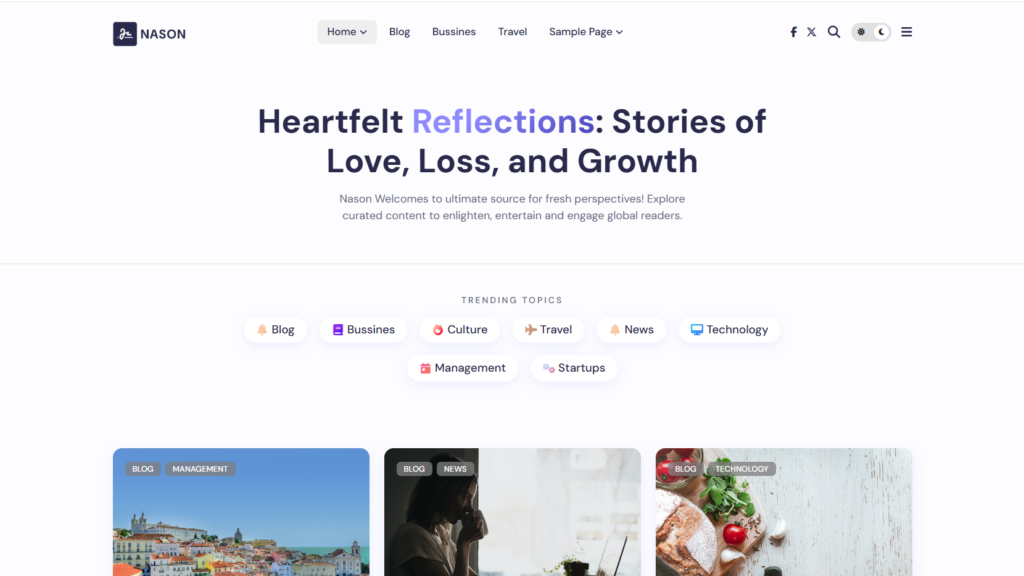The width and height of the screenshot is (1024, 576).
Task: Select the Startups trending topic
Action: pos(573,368)
